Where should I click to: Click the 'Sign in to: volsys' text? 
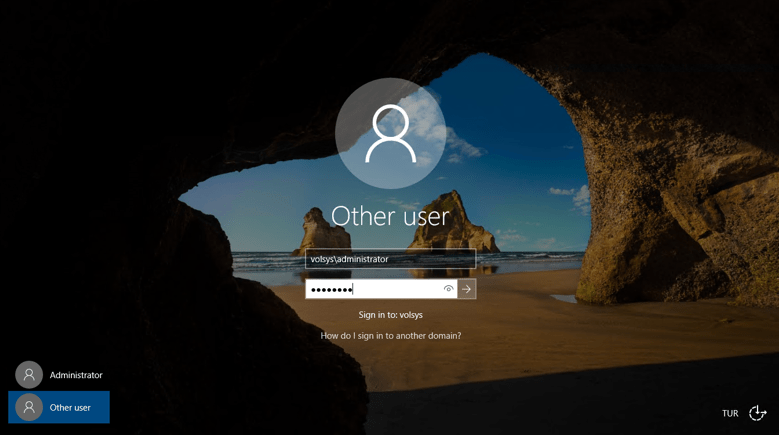[390, 315]
